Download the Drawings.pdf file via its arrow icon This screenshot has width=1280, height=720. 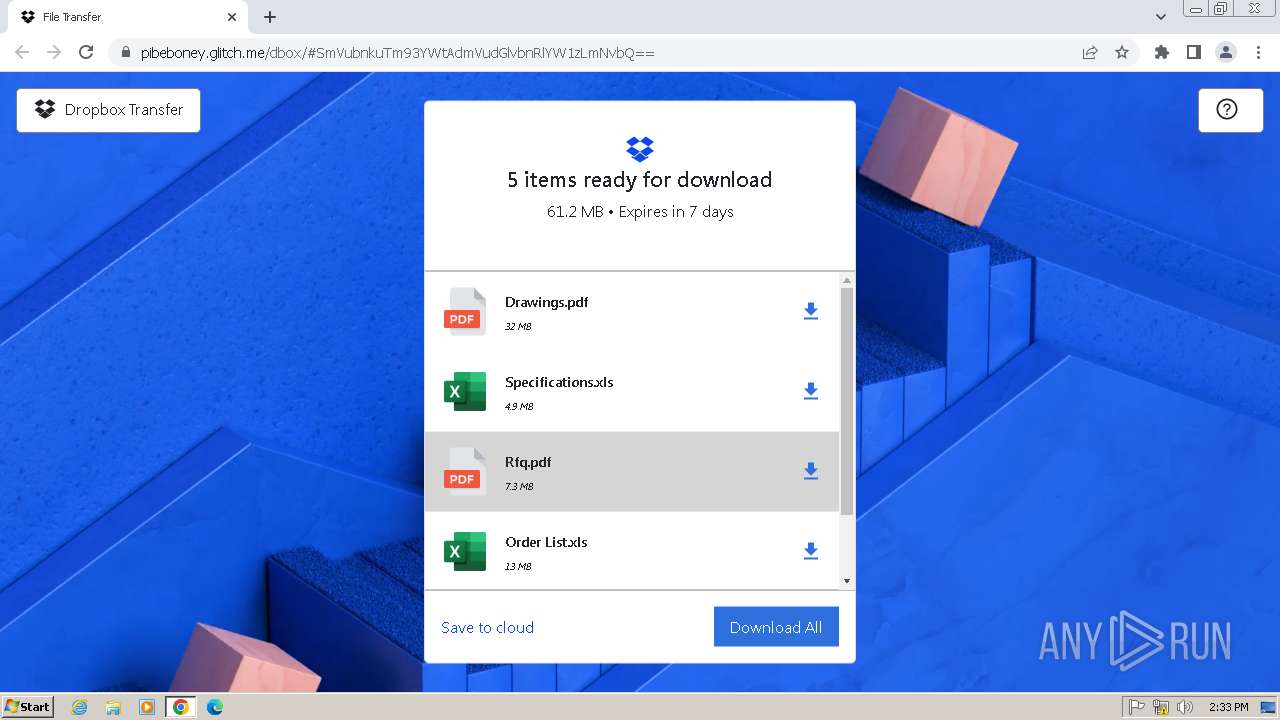click(x=811, y=311)
